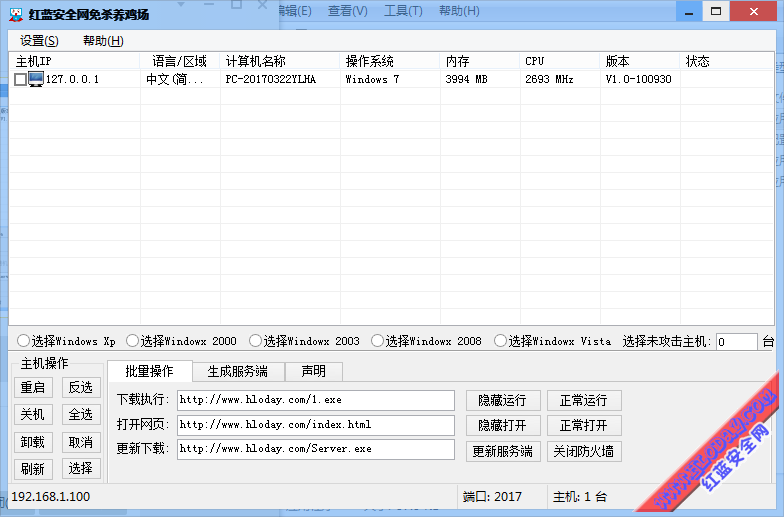
Task: Minimize the background window
Action: click(x=688, y=12)
